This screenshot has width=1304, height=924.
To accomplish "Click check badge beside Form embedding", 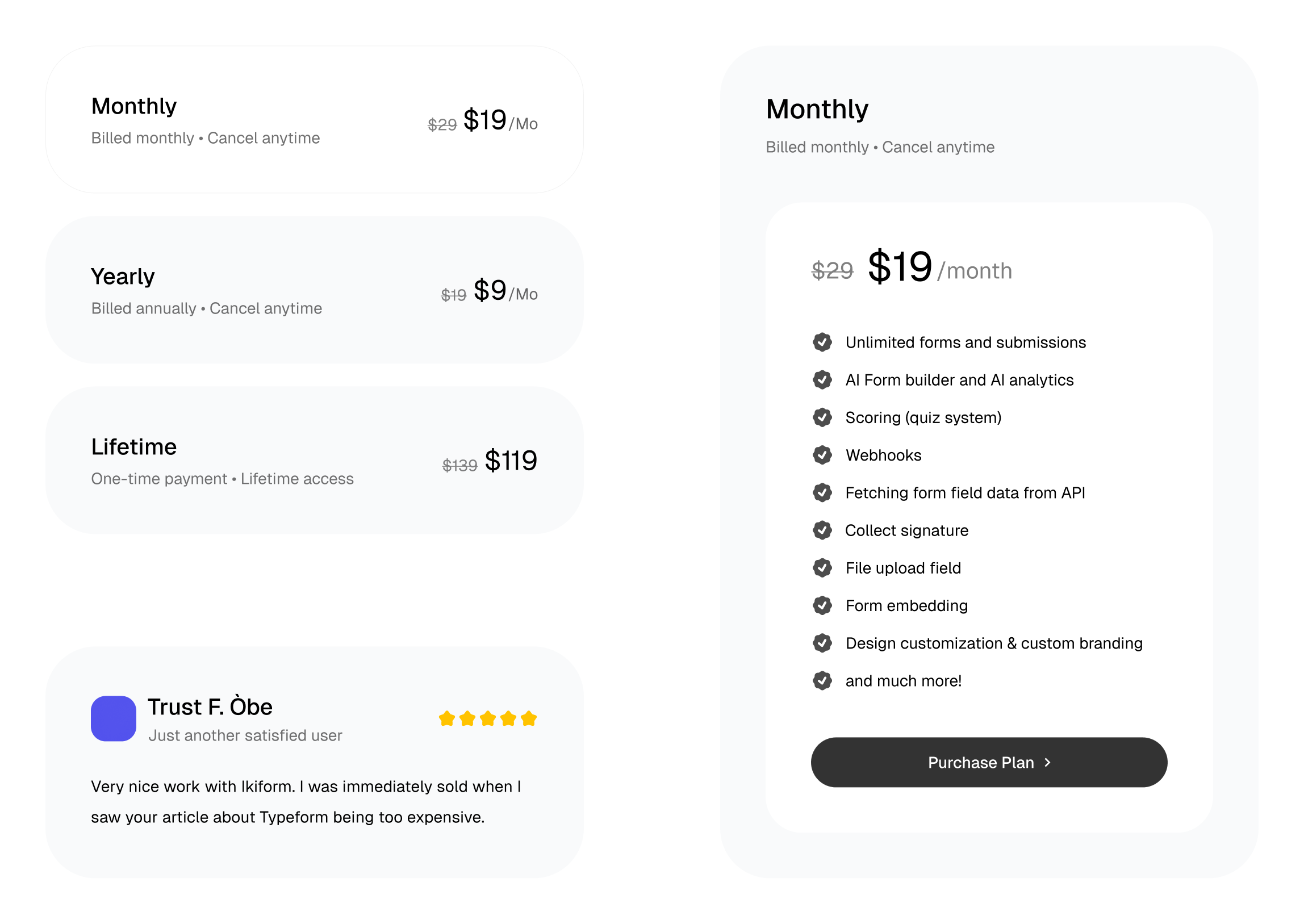I will (822, 605).
